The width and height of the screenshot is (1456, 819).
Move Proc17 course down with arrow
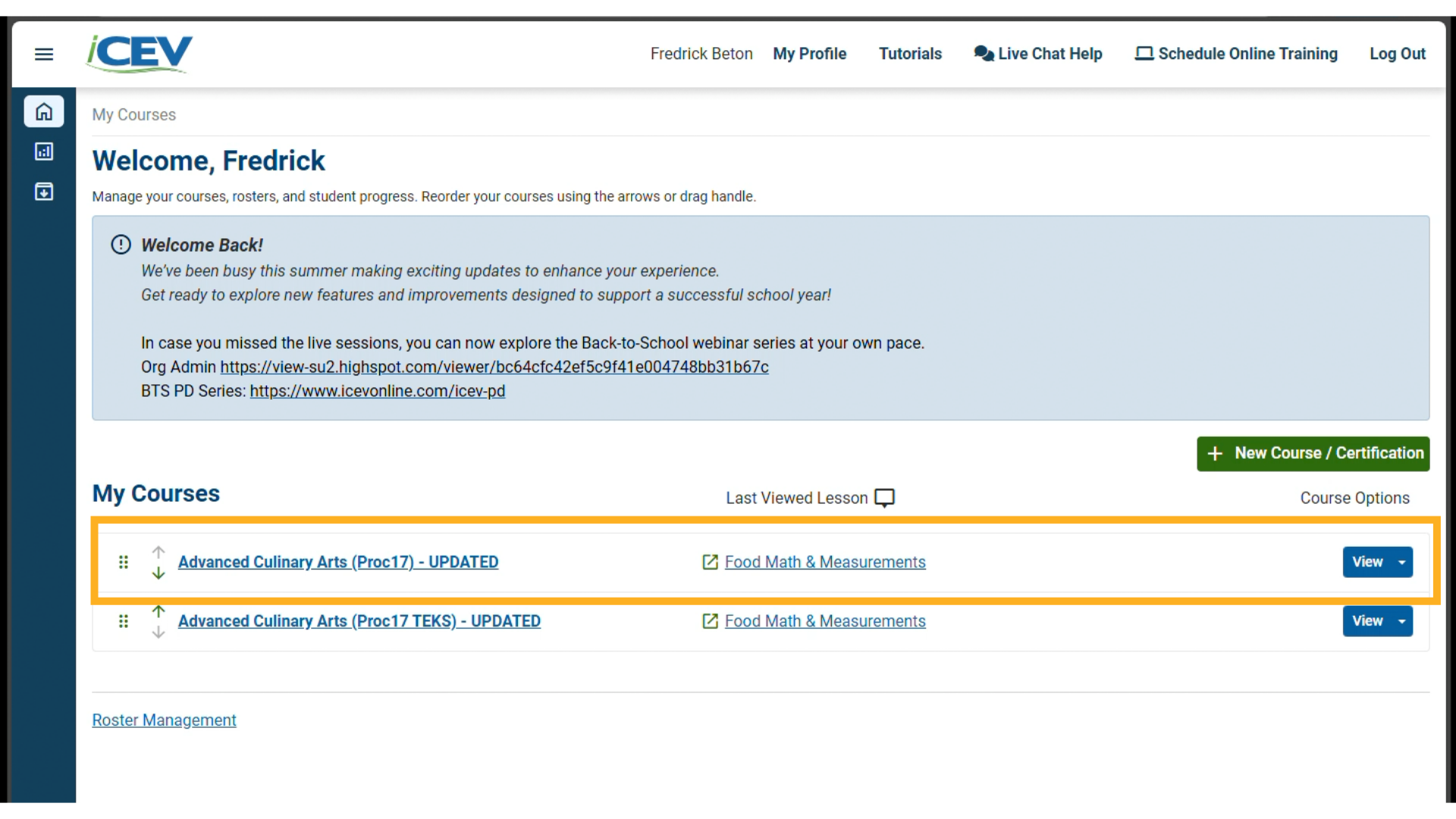pos(158,573)
